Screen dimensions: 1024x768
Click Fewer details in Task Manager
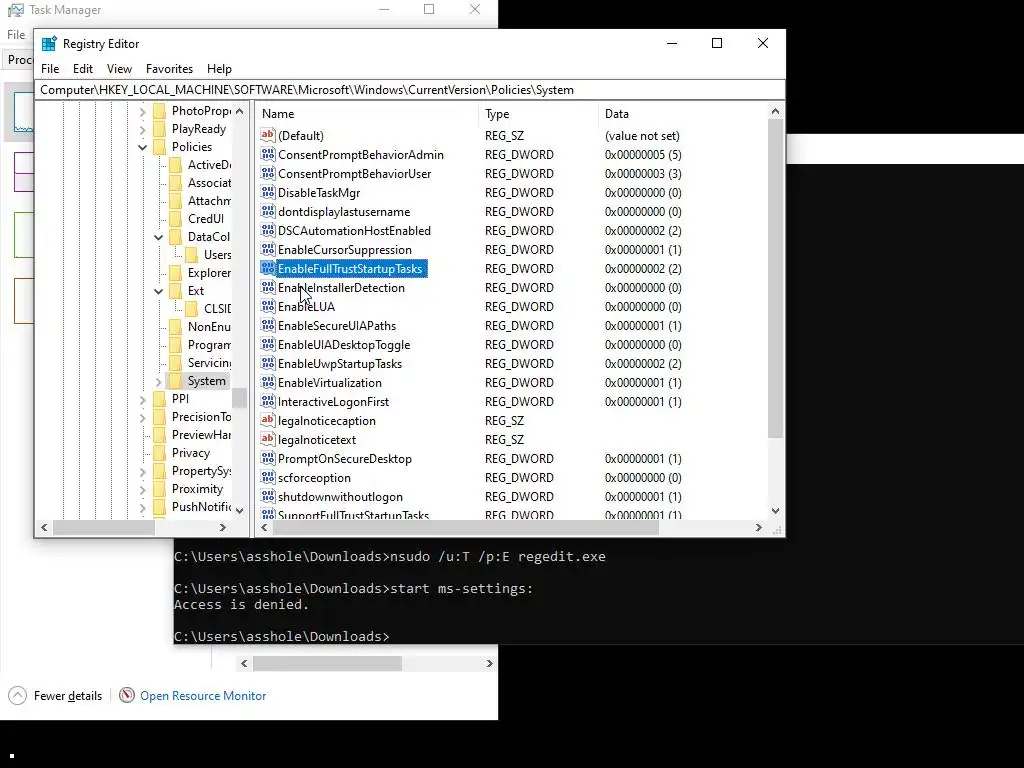[68, 696]
